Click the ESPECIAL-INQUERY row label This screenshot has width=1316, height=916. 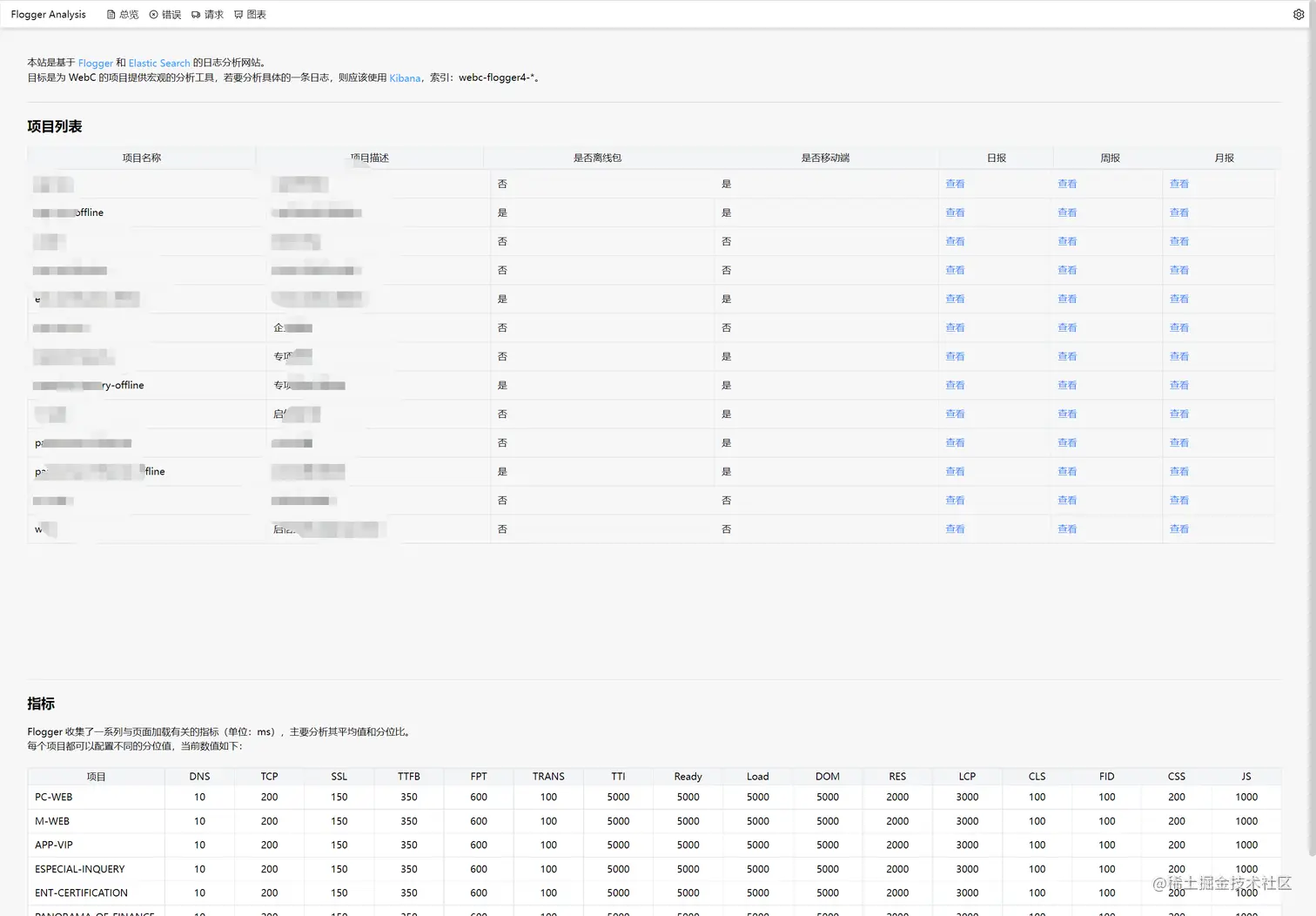click(80, 869)
